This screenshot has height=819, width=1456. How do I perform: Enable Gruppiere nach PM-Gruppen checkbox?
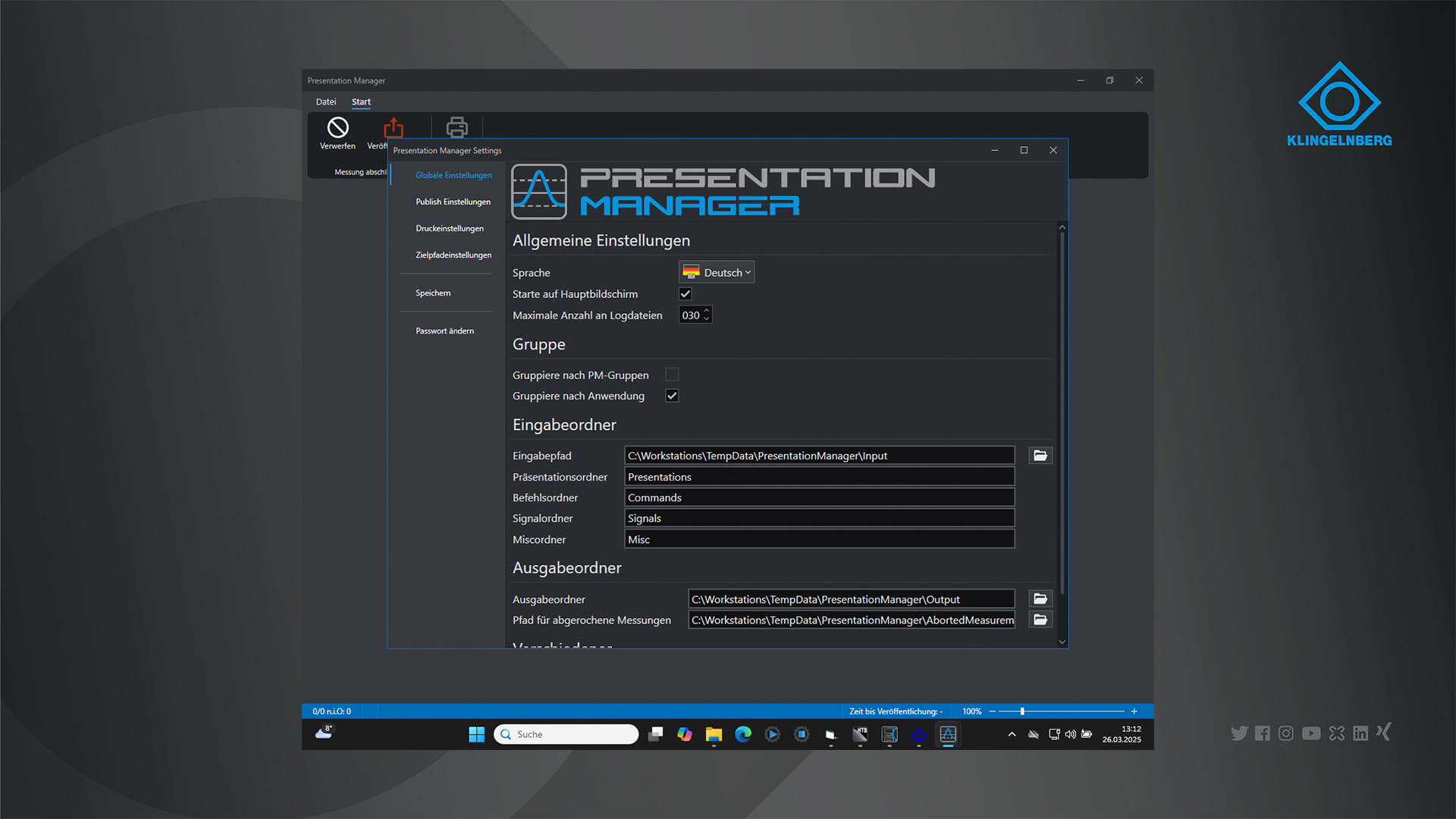tap(672, 375)
